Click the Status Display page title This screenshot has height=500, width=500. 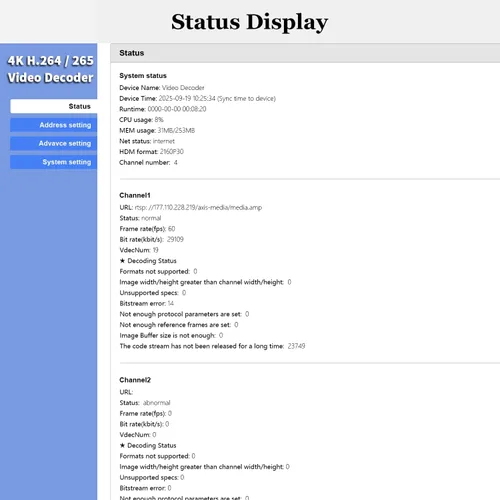tap(250, 22)
